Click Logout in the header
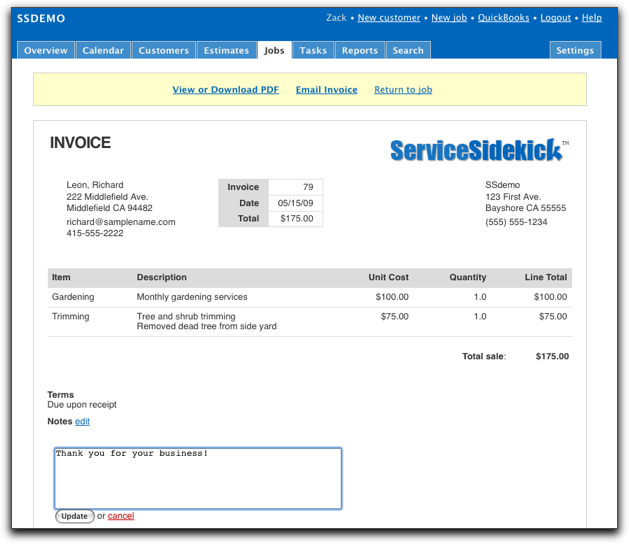 [x=555, y=18]
